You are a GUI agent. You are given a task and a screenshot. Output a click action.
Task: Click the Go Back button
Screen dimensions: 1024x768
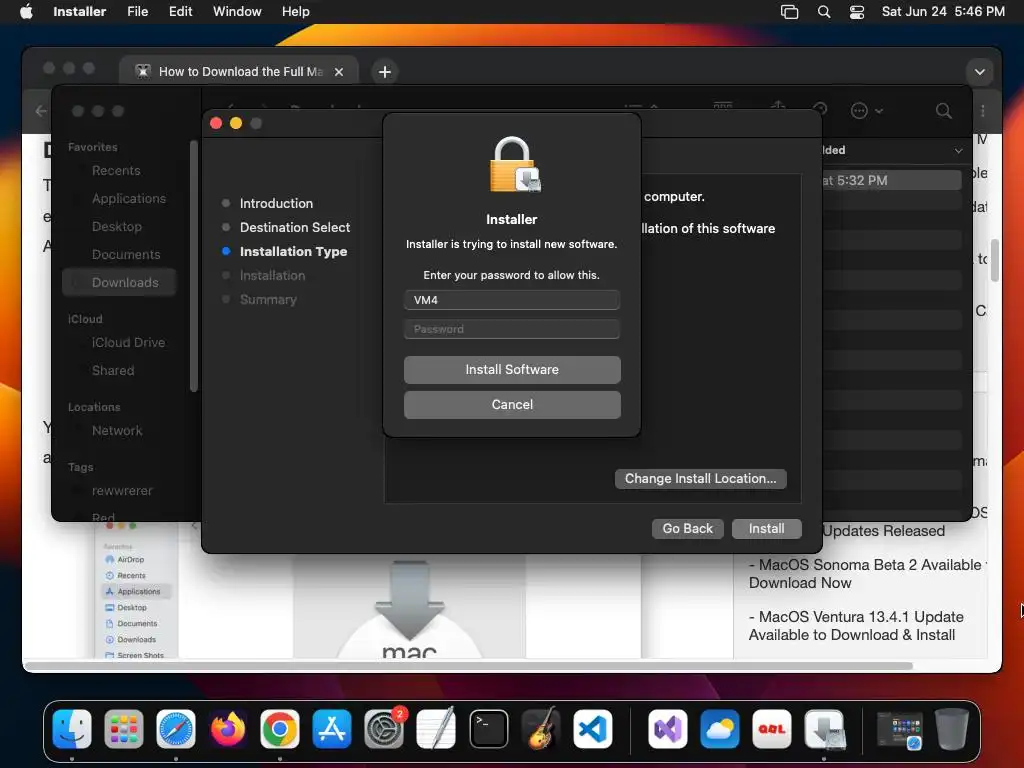coord(688,528)
